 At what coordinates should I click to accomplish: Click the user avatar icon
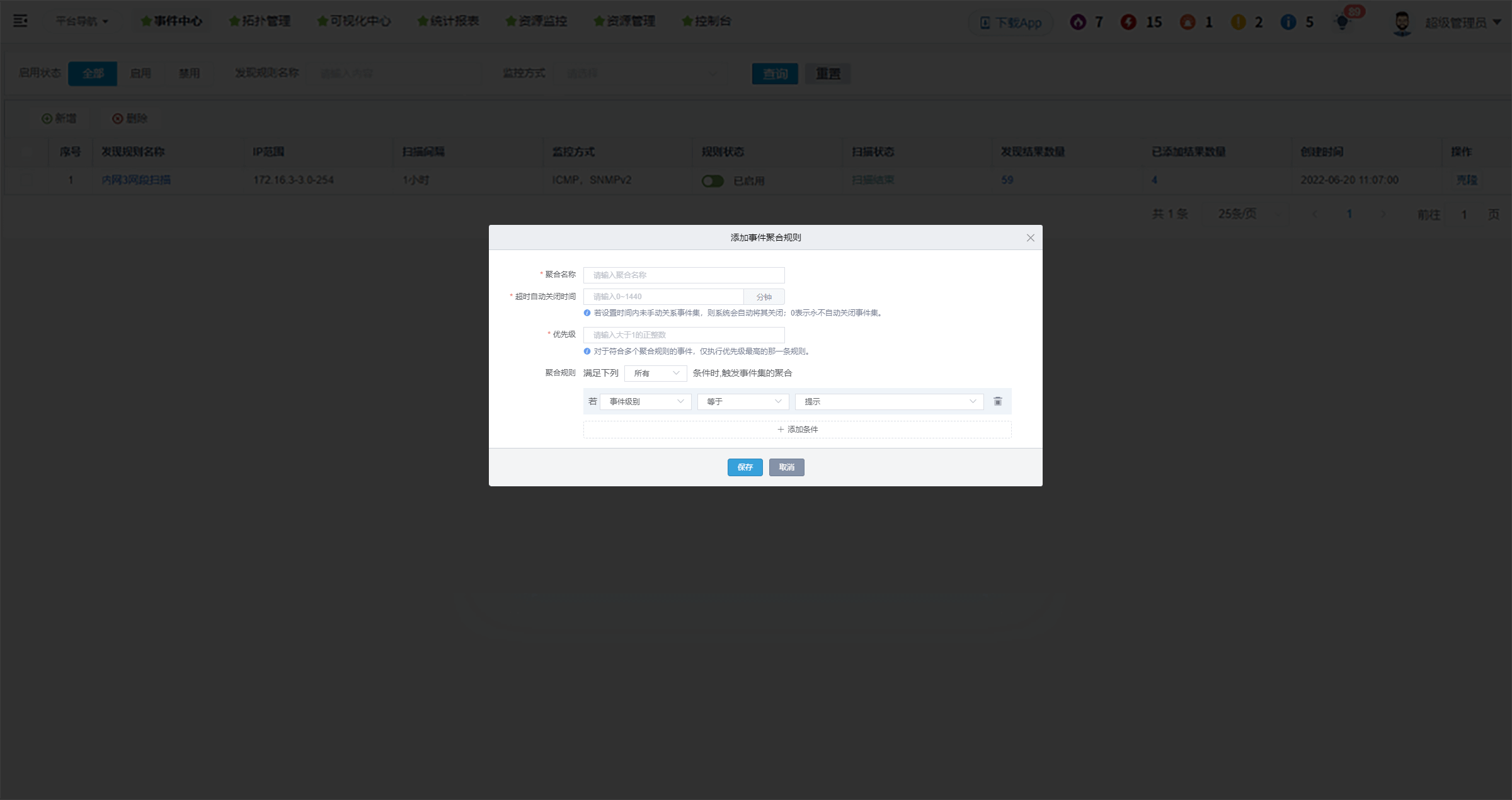pyautogui.click(x=1402, y=23)
